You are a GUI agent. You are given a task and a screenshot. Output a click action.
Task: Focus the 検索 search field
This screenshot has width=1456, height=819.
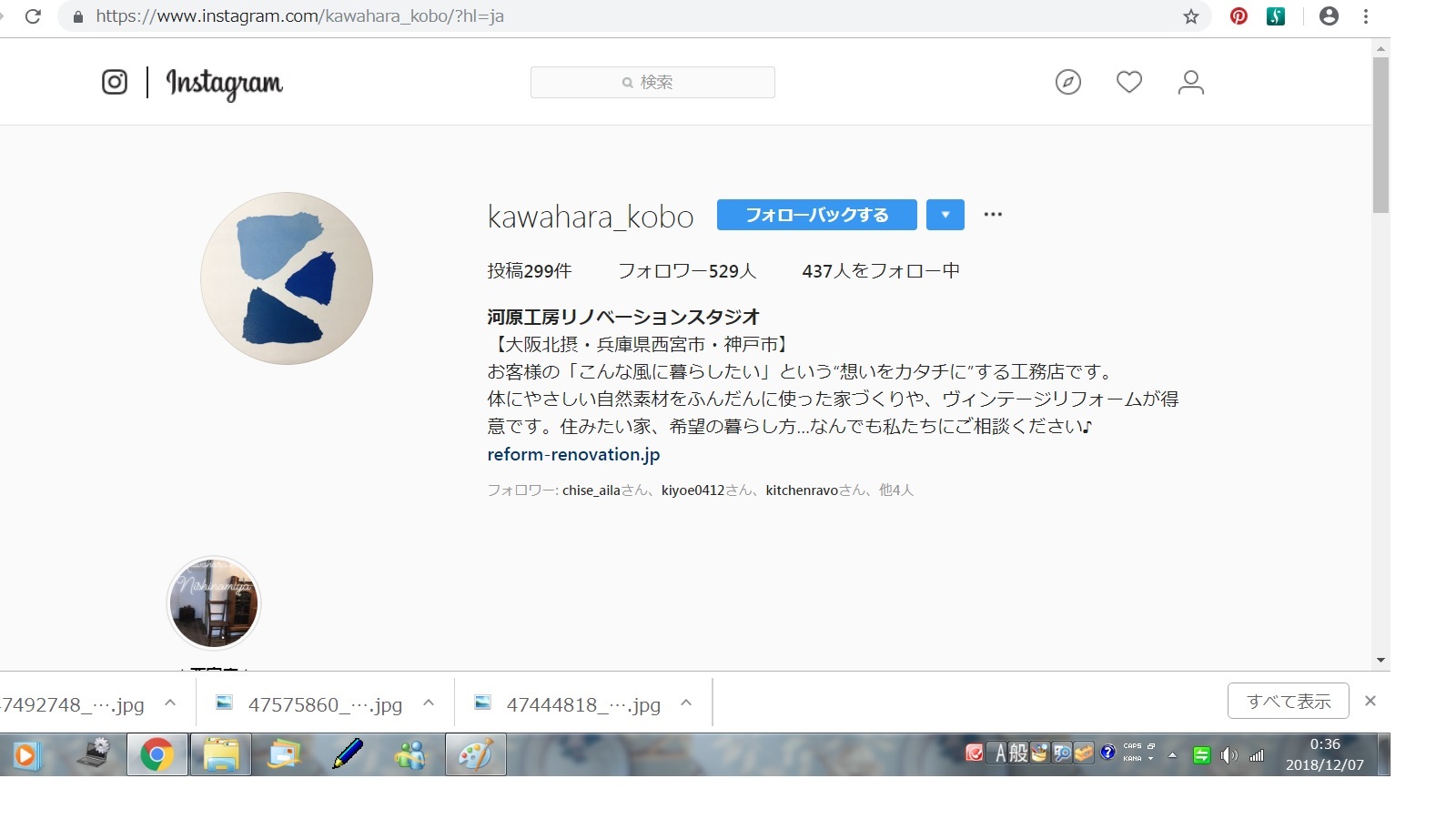pyautogui.click(x=652, y=82)
